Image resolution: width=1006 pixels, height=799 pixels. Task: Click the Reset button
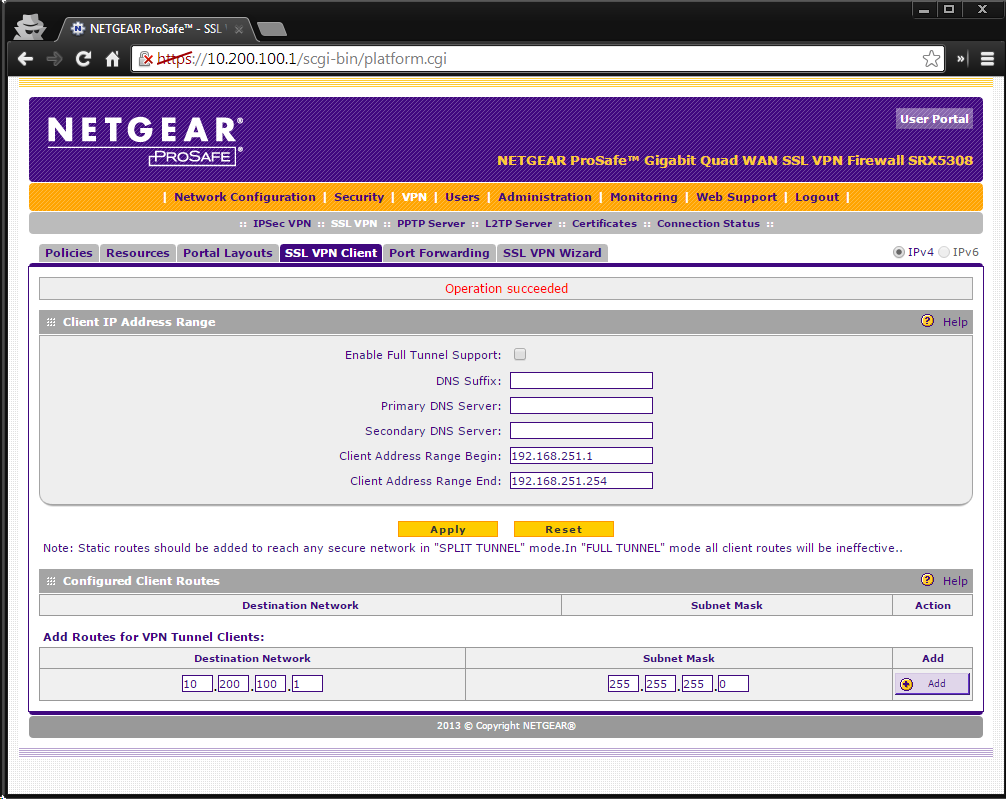point(564,529)
